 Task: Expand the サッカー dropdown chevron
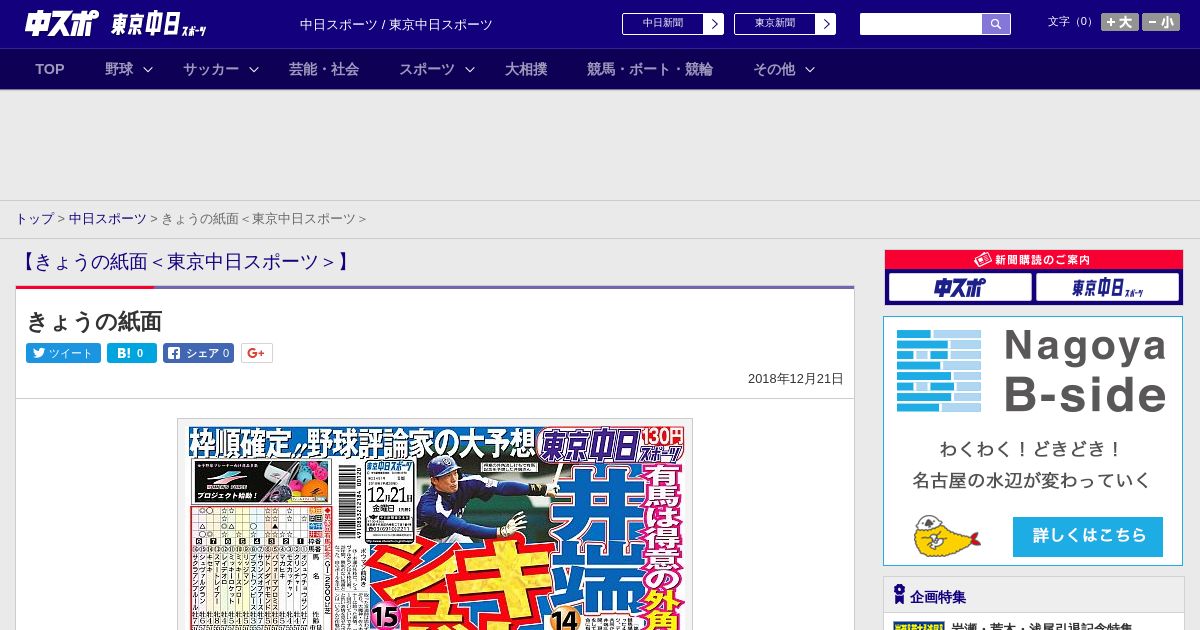pos(254,69)
